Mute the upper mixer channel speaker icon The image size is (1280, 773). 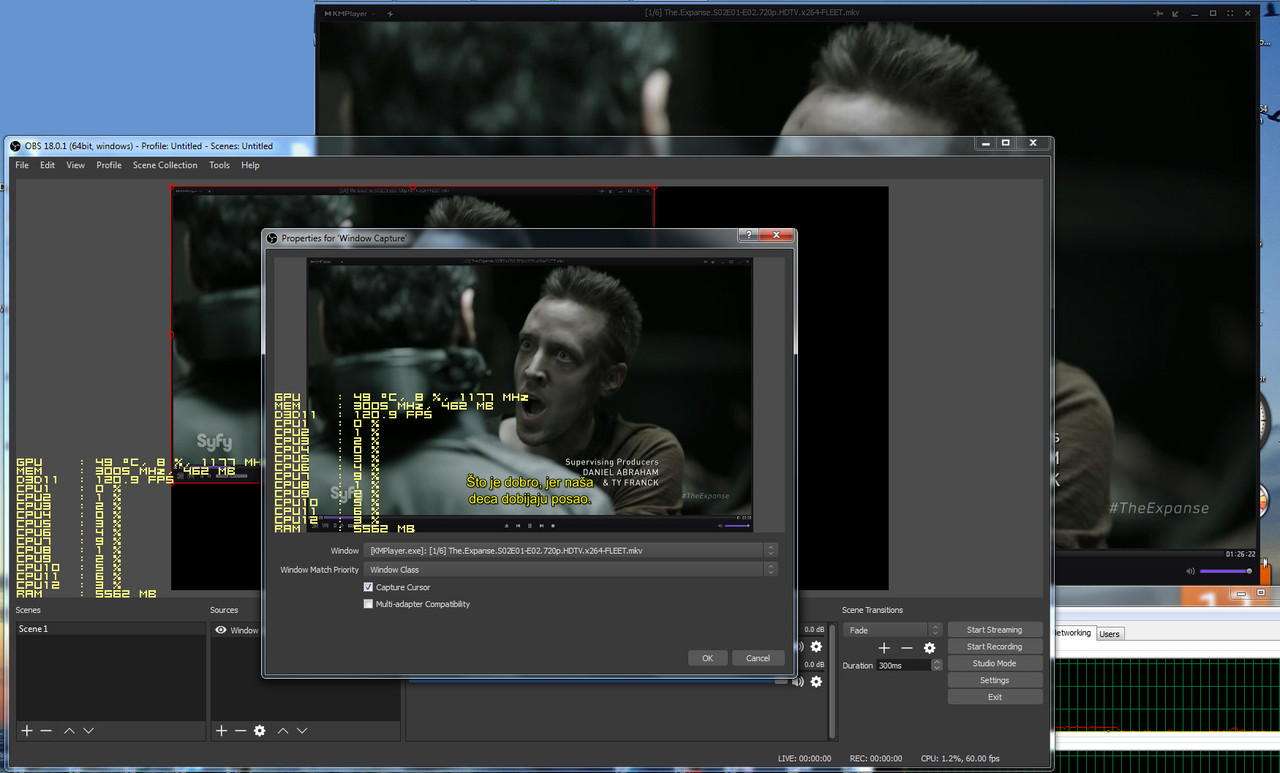(x=799, y=646)
